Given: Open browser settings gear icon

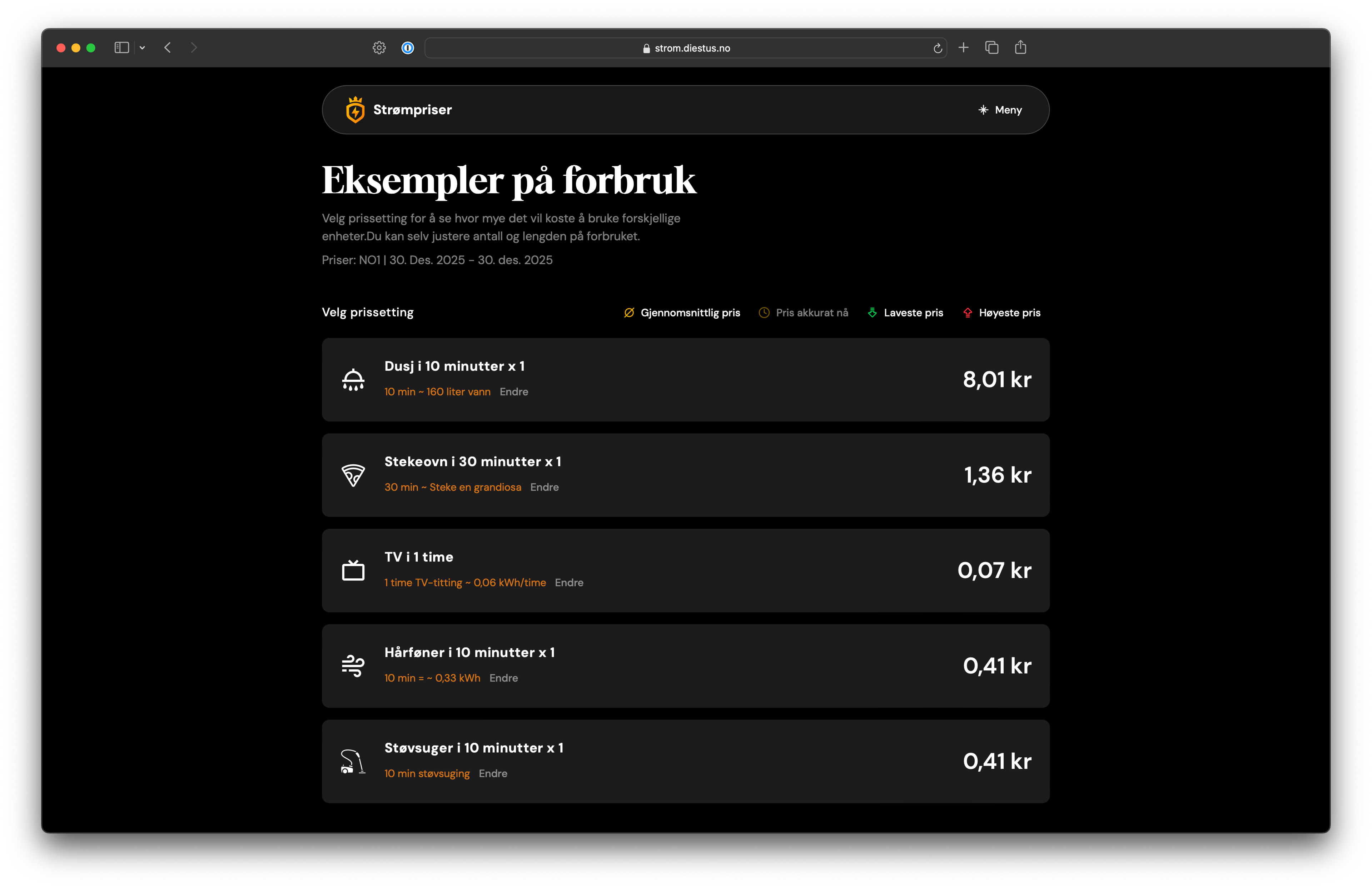Looking at the screenshot, I should pos(379,48).
